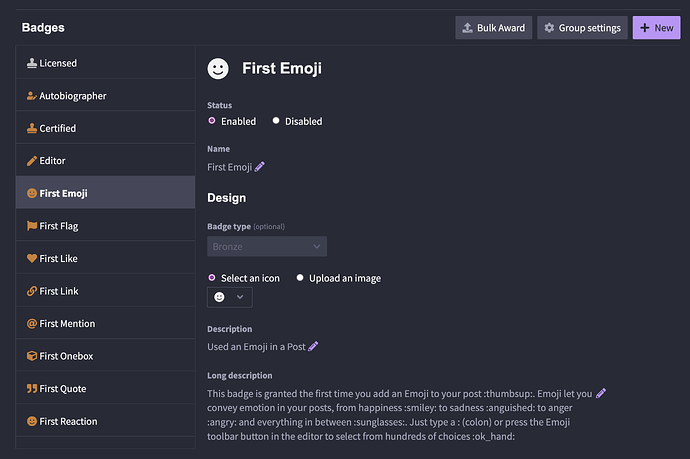Choose the Upload an image radio option
The width and height of the screenshot is (690, 459).
(300, 278)
